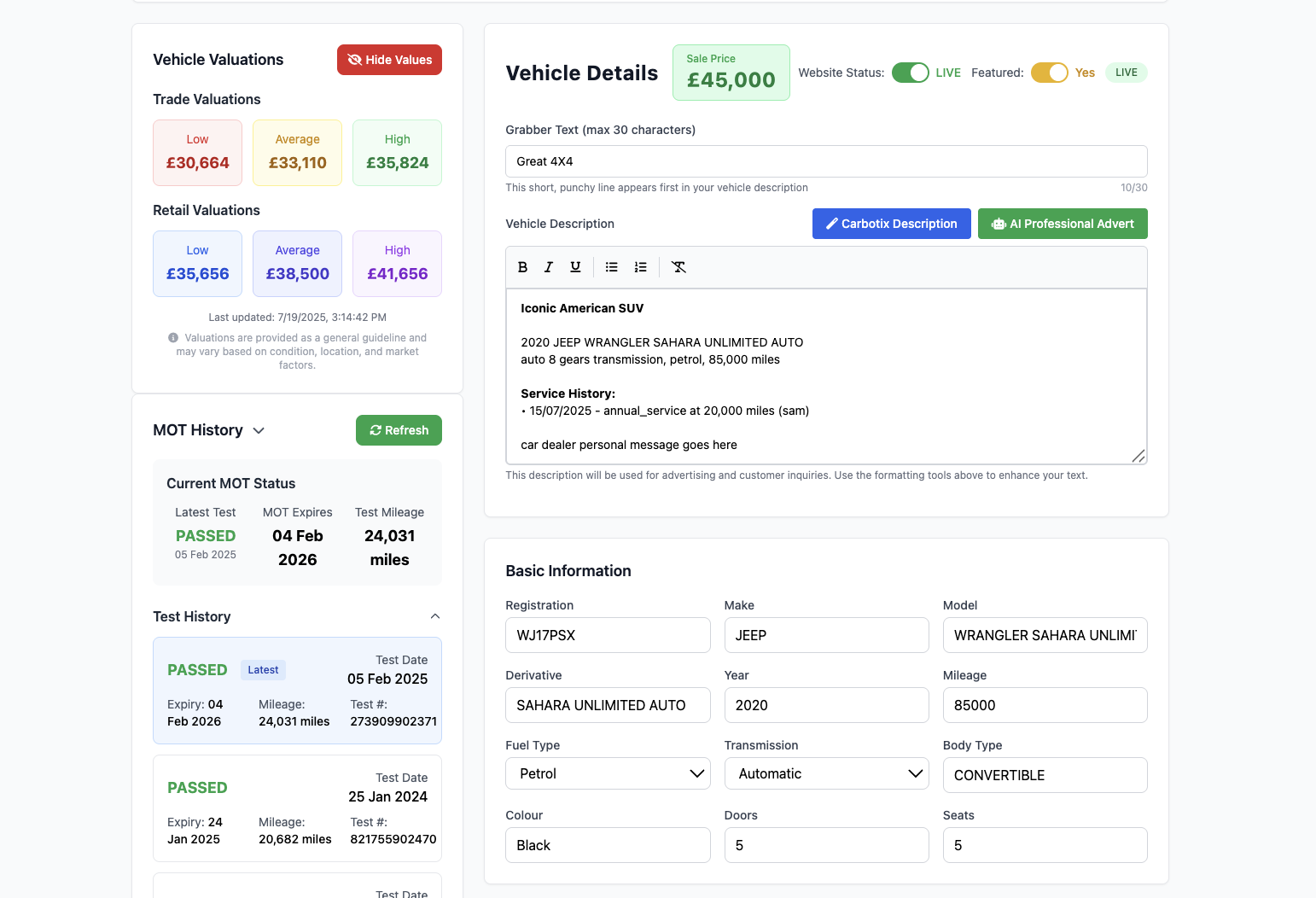Create an AI Professional Advert
The height and width of the screenshot is (898, 1316).
(x=1063, y=224)
